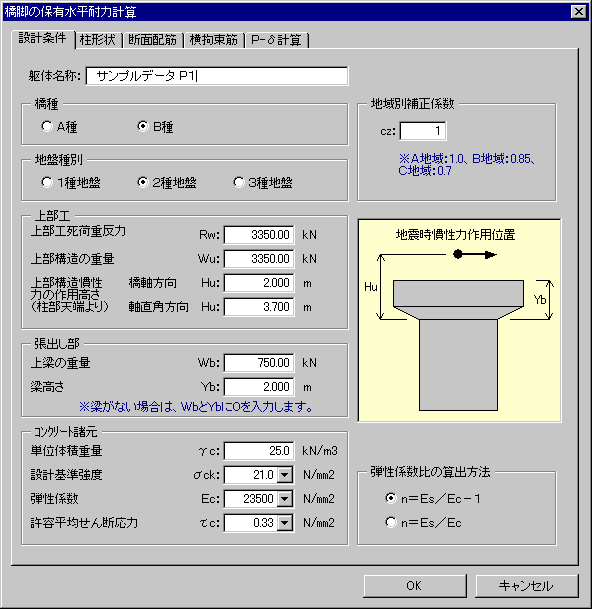
Task: Open the Ec elastic modulus dropdown
Action: [x=285, y=499]
